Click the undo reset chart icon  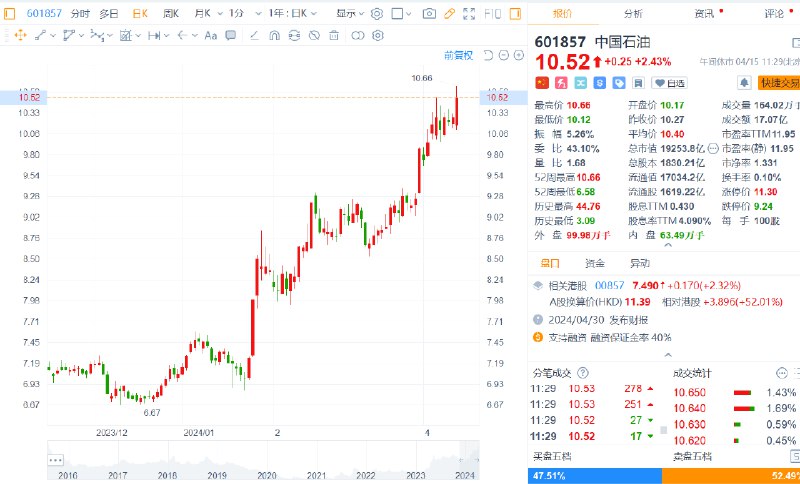(x=488, y=55)
